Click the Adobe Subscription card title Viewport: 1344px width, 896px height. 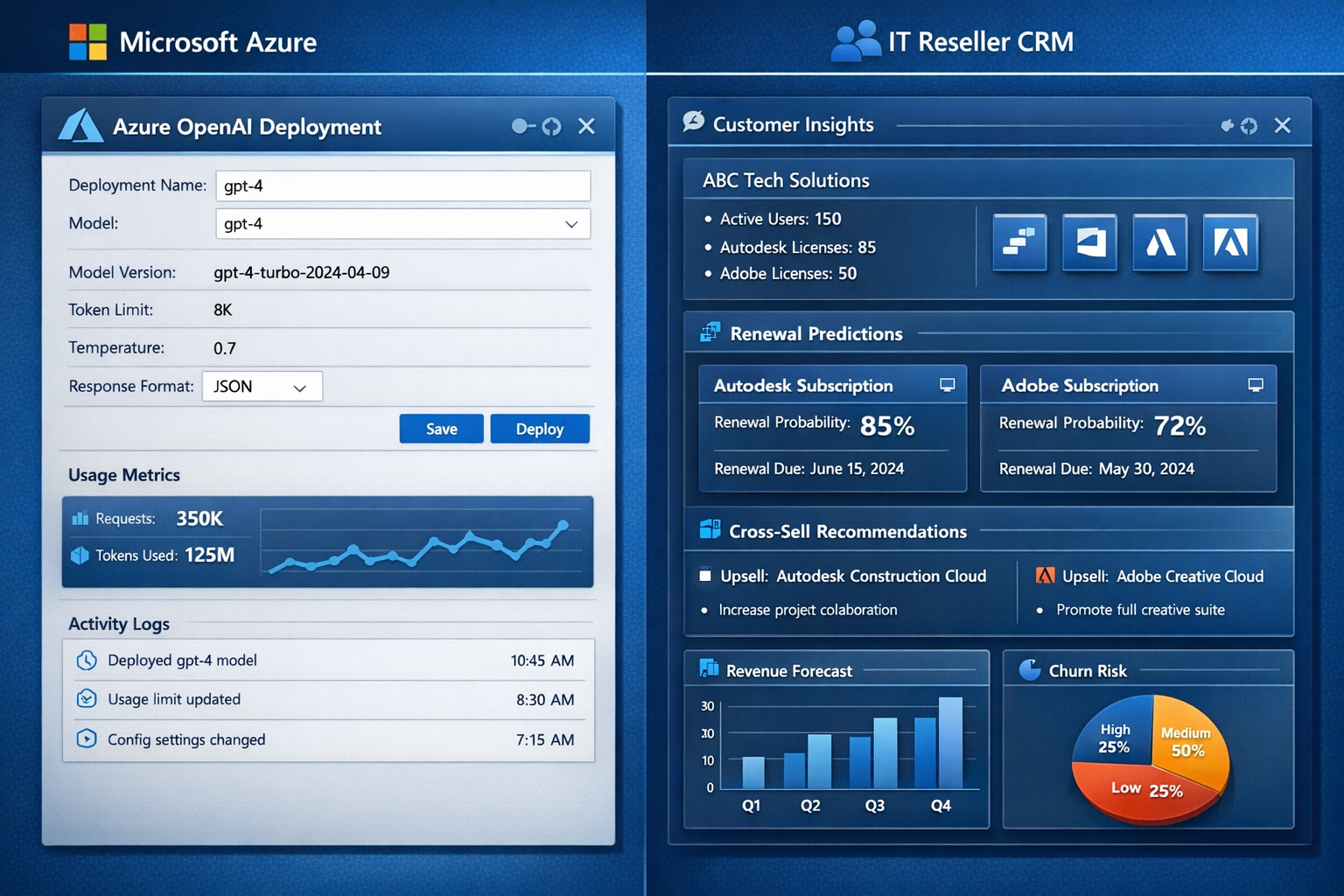point(1080,386)
